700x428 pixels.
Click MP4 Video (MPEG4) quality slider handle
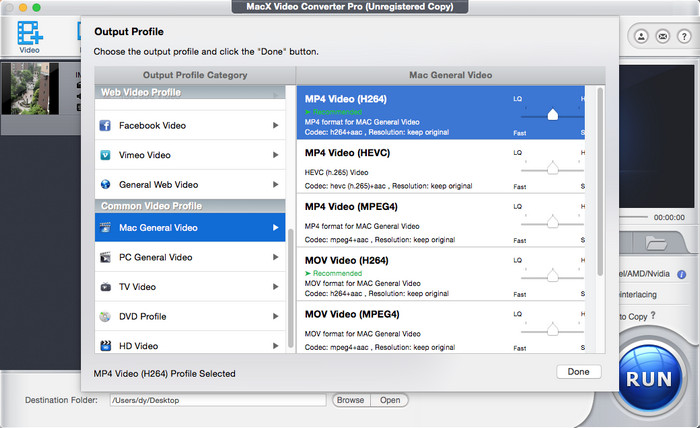553,221
